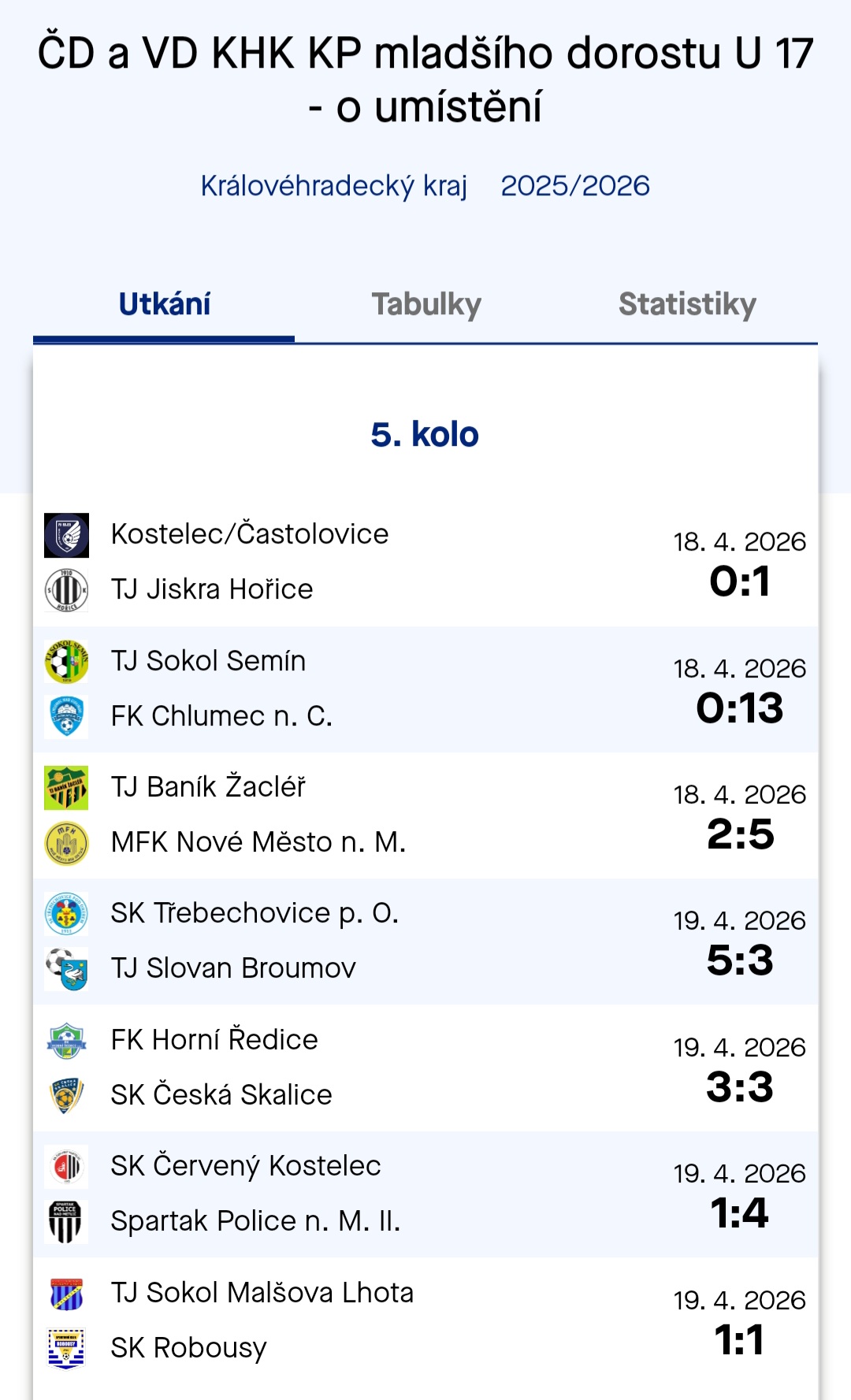Viewport: 851px width, 1400px height.
Task: Click the FK Horní Ředice logo
Action: pos(66,1041)
